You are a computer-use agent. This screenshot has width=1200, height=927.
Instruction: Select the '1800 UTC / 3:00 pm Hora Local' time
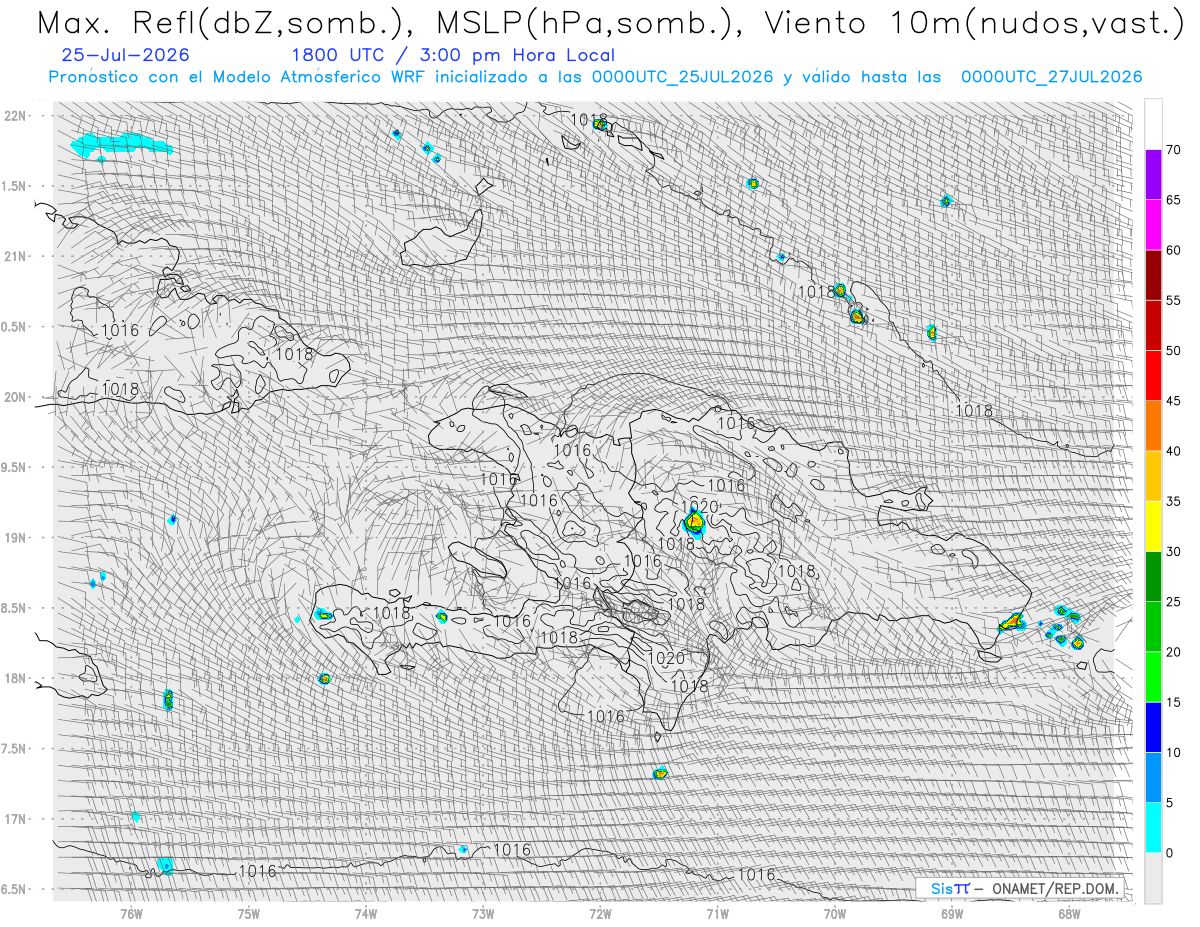pyautogui.click(x=453, y=55)
